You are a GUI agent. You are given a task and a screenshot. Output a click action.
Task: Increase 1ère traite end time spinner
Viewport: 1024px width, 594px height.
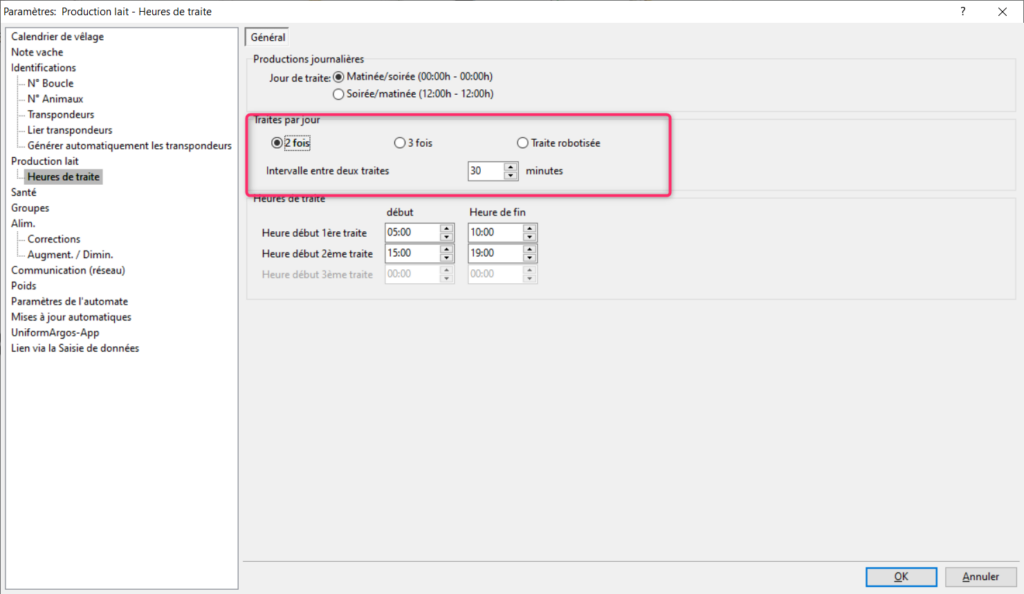(x=530, y=228)
